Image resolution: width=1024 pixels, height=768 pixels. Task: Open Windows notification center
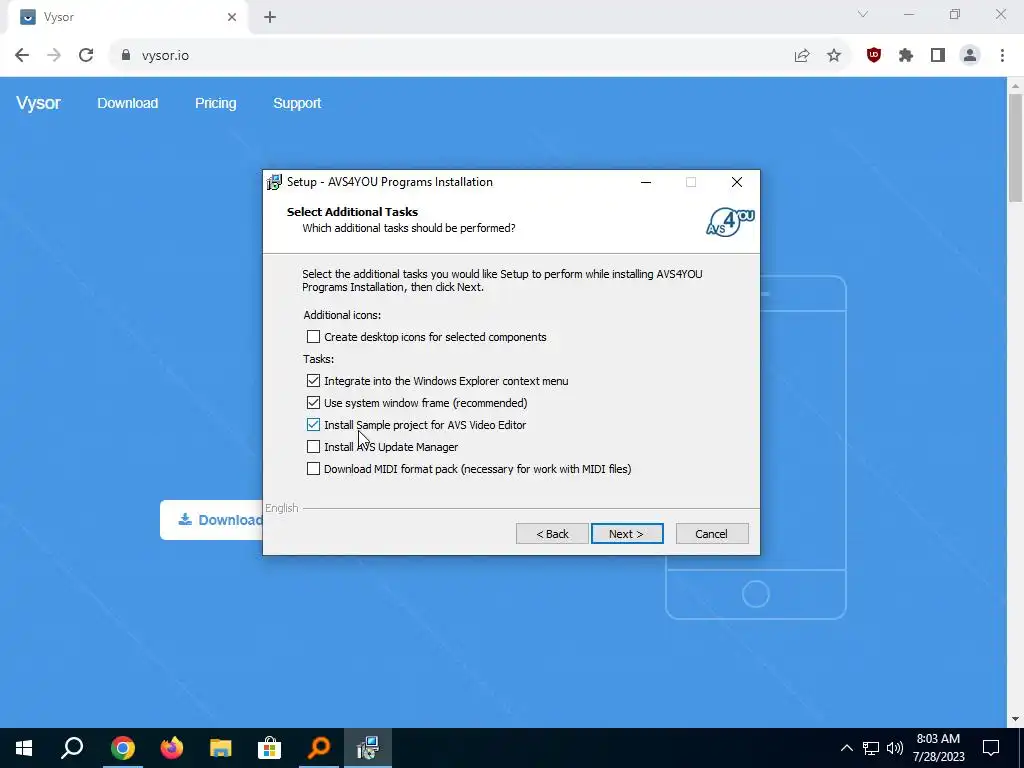pyautogui.click(x=991, y=748)
